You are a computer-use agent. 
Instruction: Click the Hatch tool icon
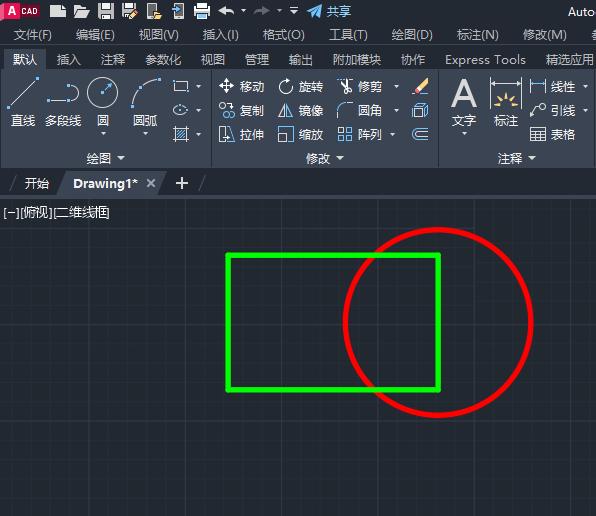pyautogui.click(x=181, y=134)
